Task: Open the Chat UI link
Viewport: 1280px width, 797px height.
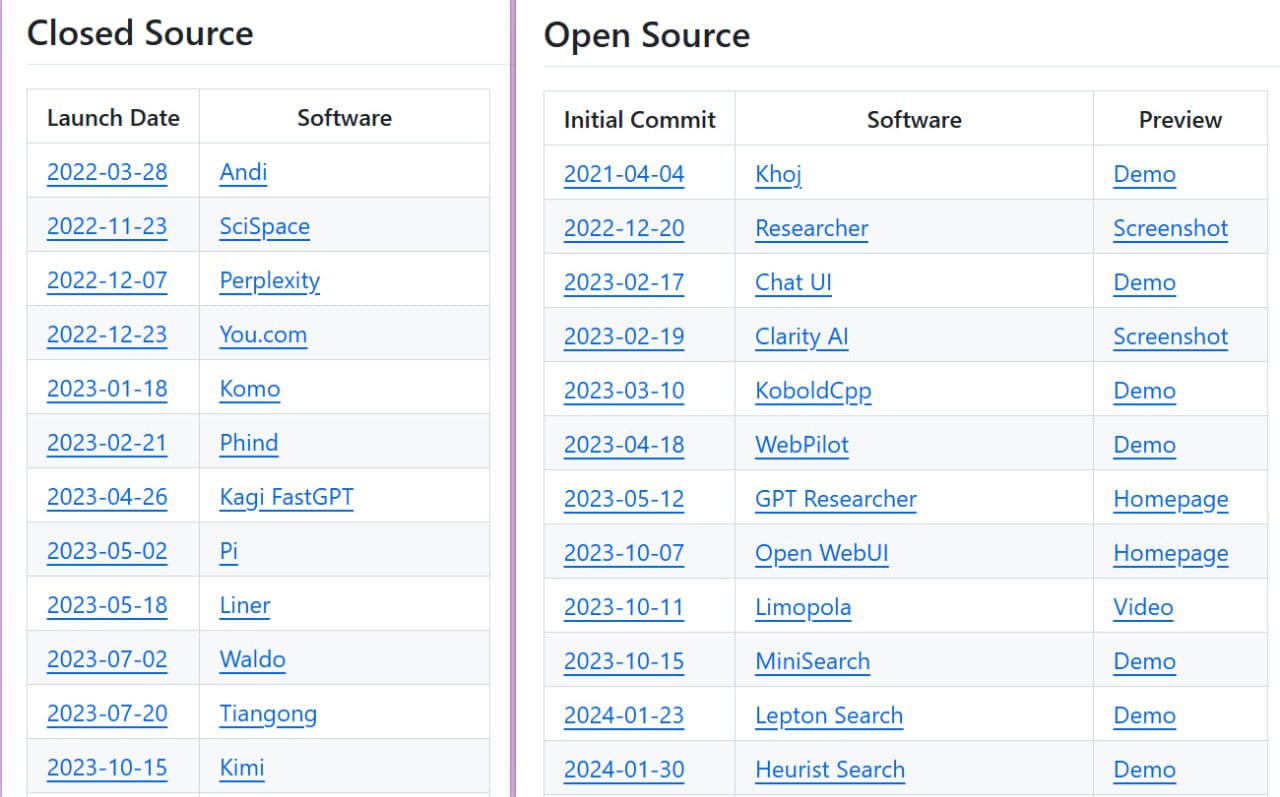Action: (x=793, y=282)
